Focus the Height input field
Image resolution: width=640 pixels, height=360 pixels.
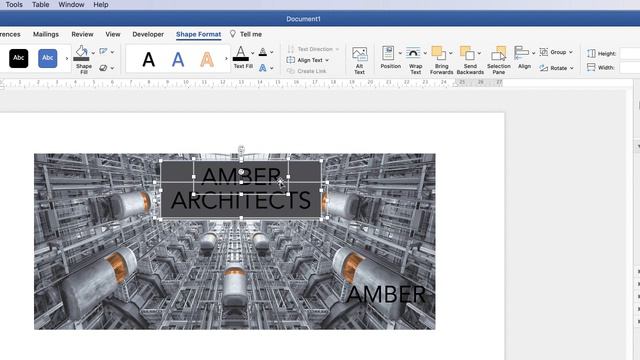(x=630, y=53)
